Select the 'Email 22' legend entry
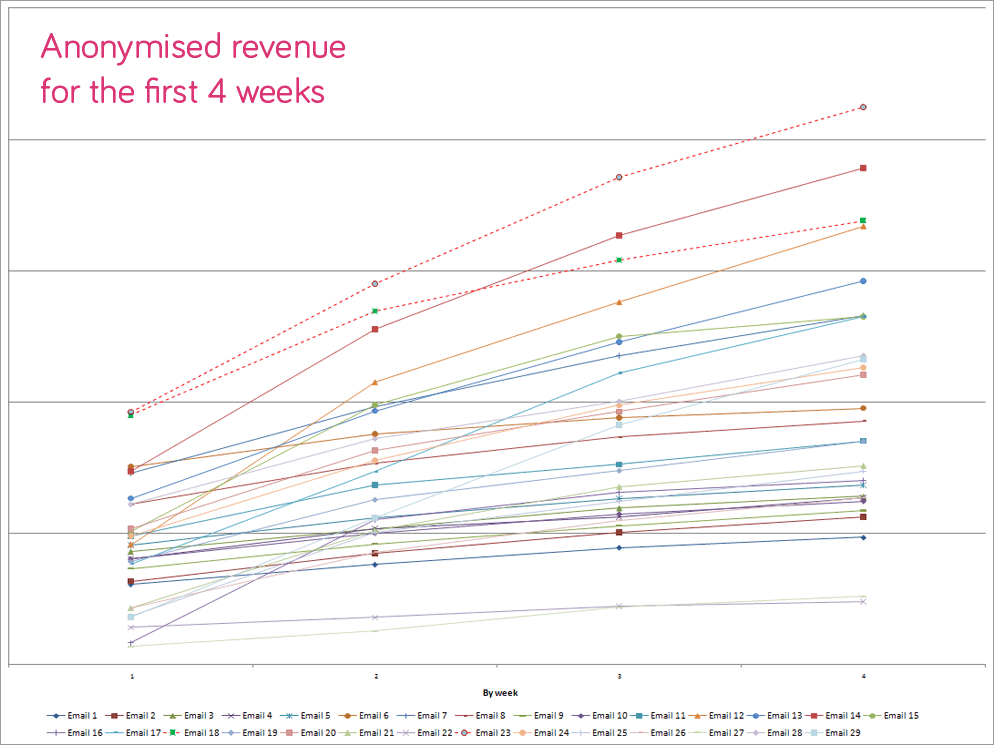The width and height of the screenshot is (994, 745). click(x=425, y=732)
